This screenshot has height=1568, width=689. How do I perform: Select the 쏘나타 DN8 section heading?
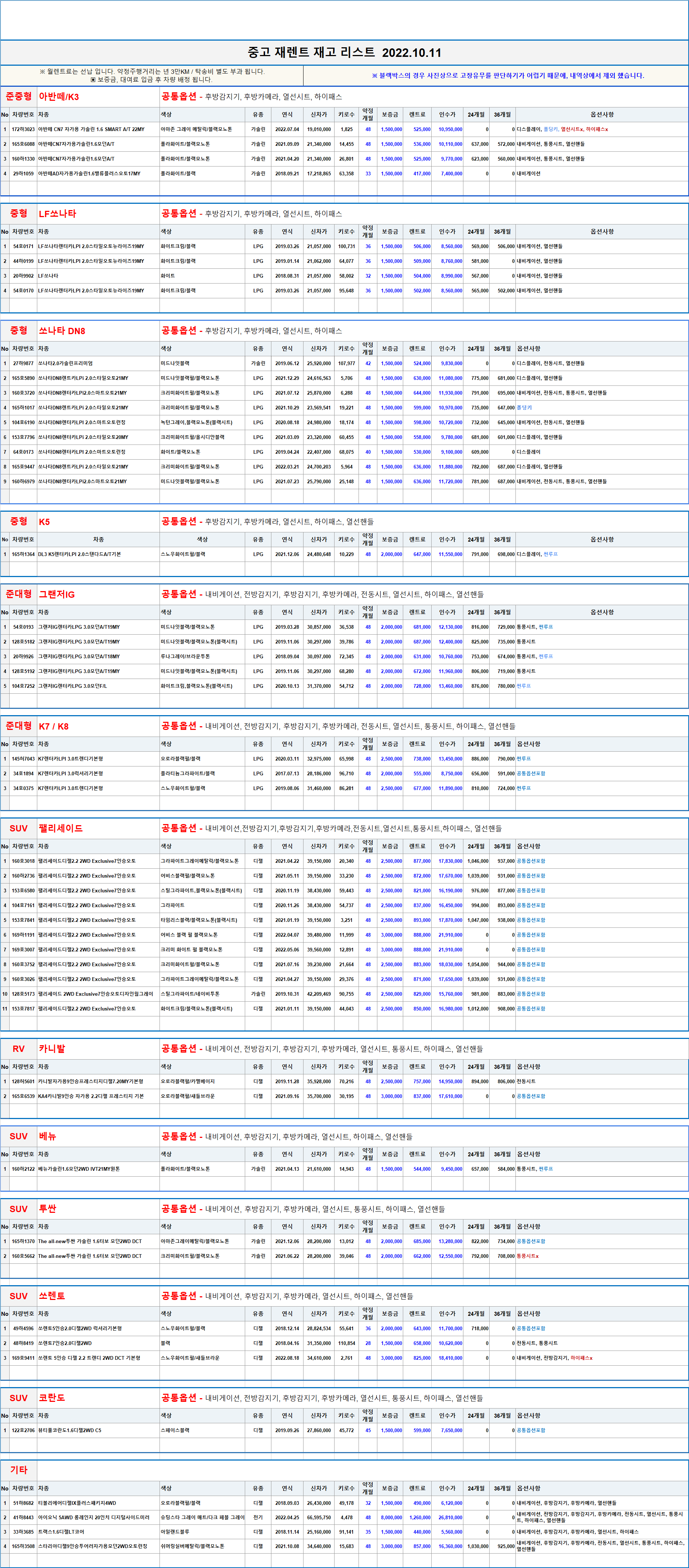point(62,331)
